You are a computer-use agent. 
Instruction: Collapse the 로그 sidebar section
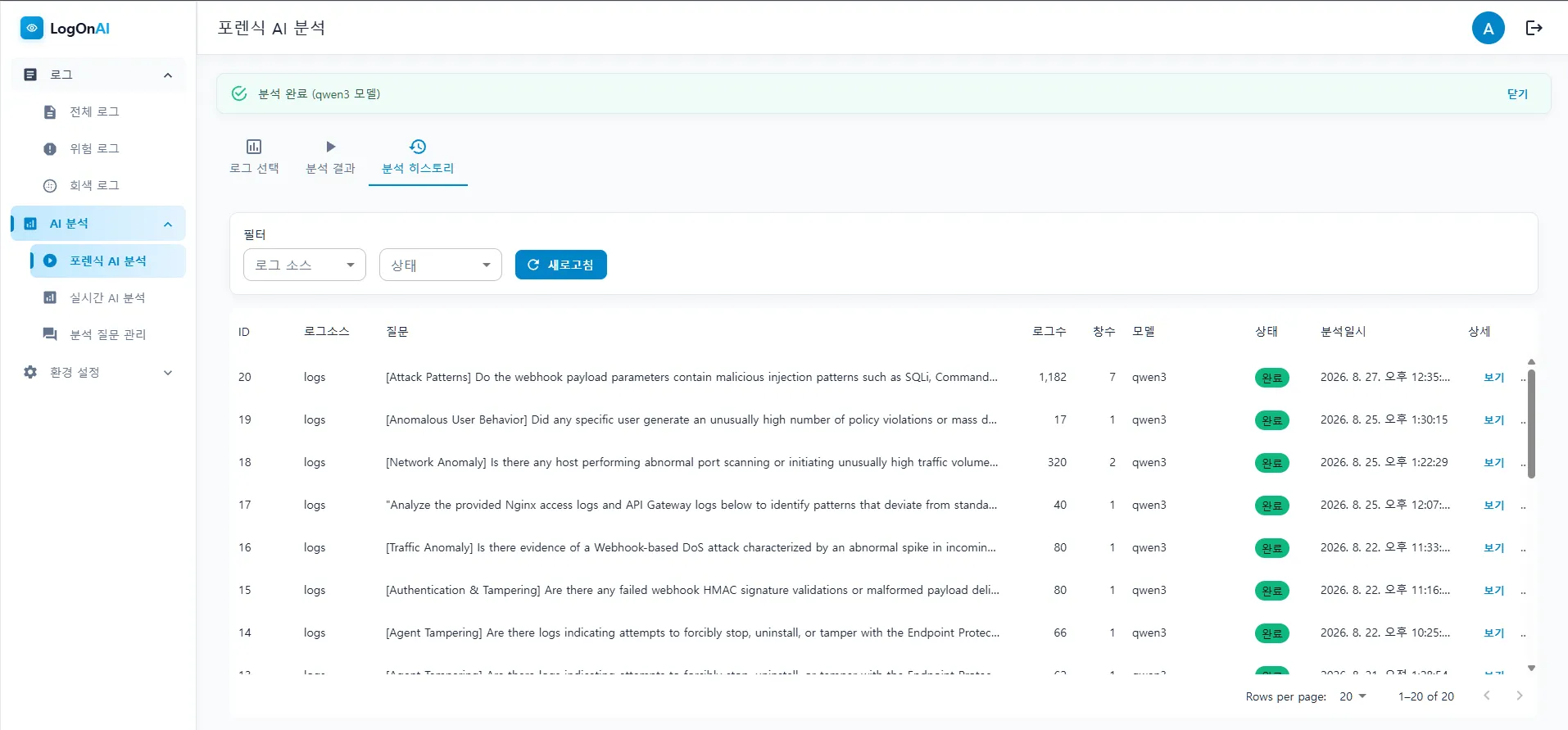(x=168, y=75)
